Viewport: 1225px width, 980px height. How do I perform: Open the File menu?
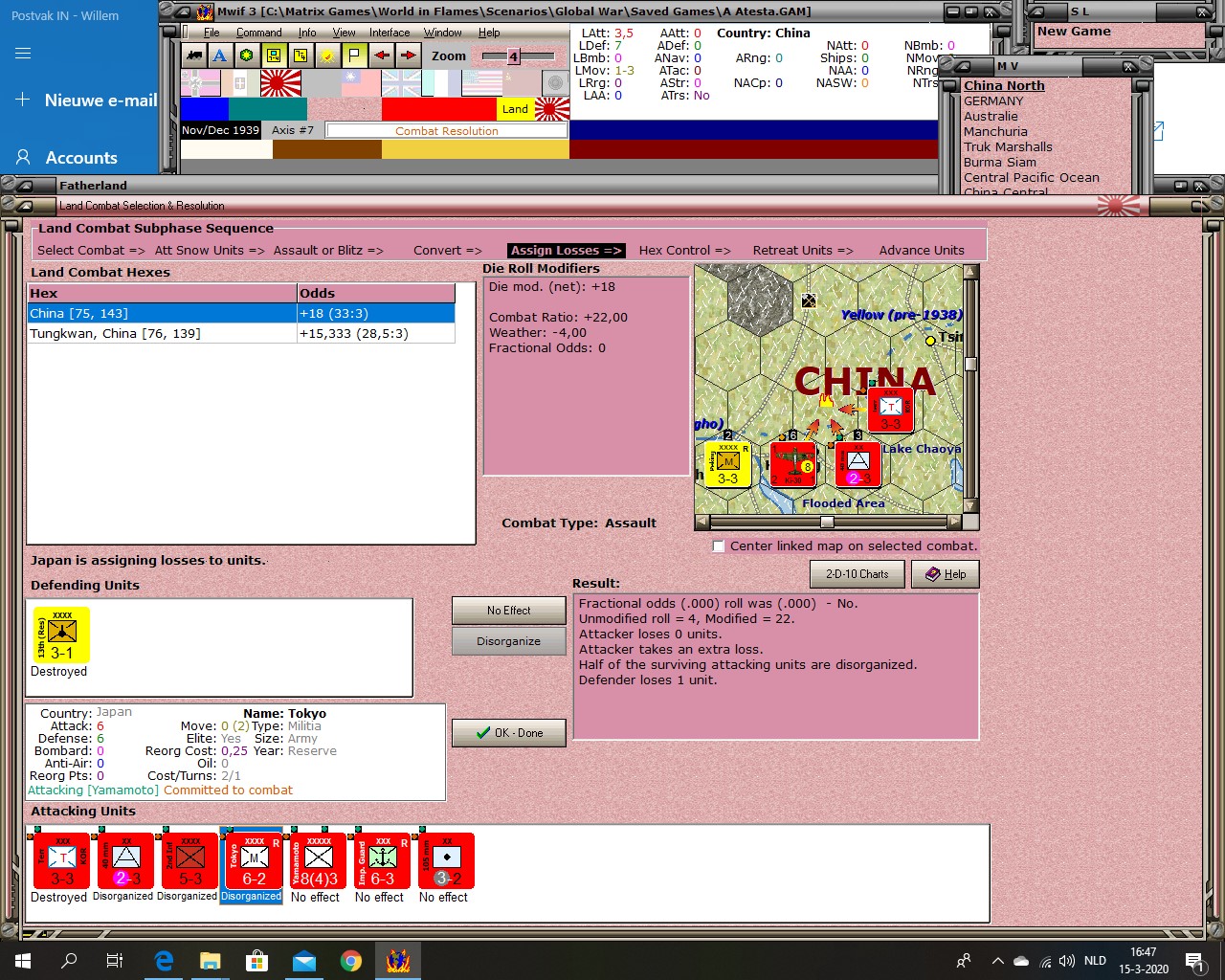[x=212, y=33]
